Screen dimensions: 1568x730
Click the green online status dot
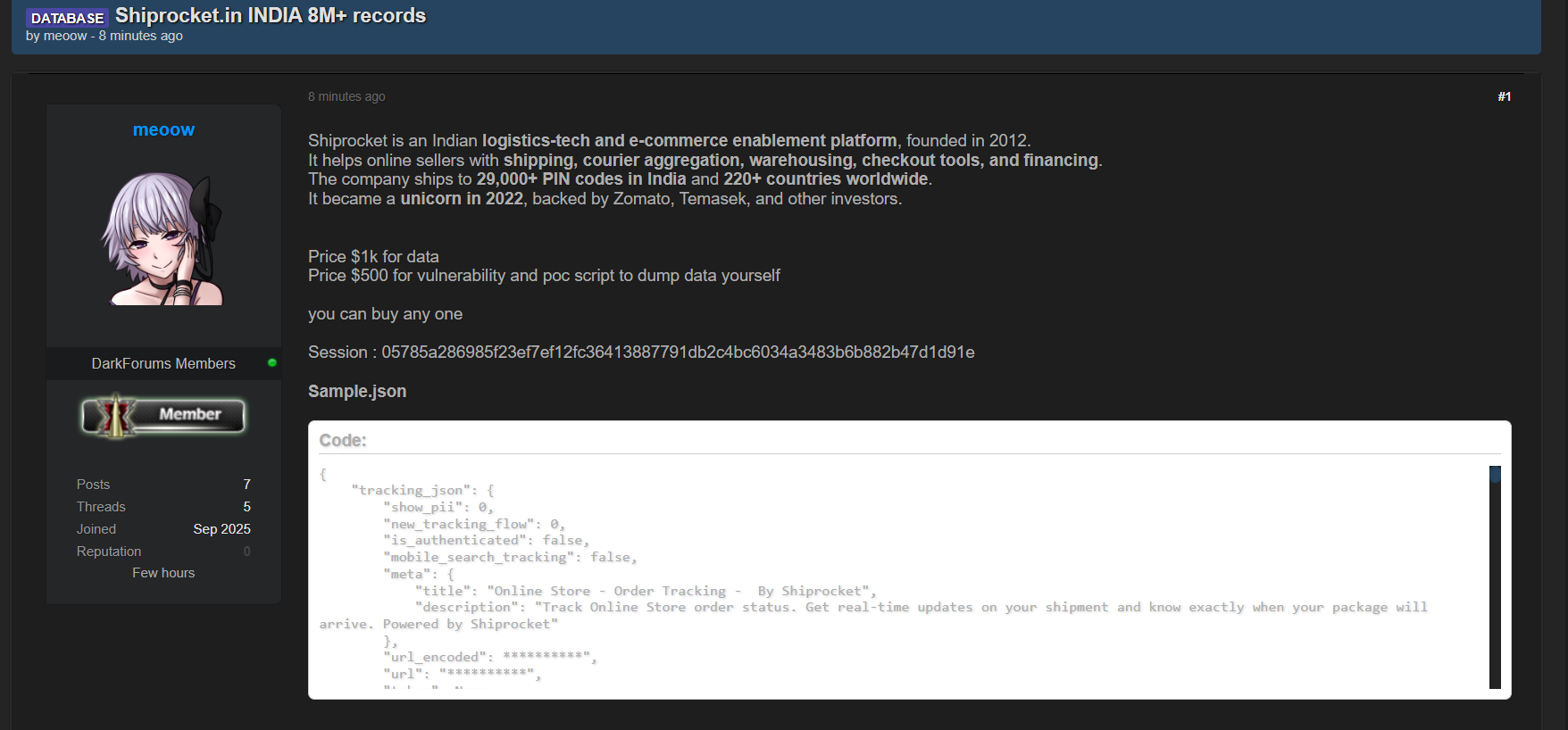272,362
